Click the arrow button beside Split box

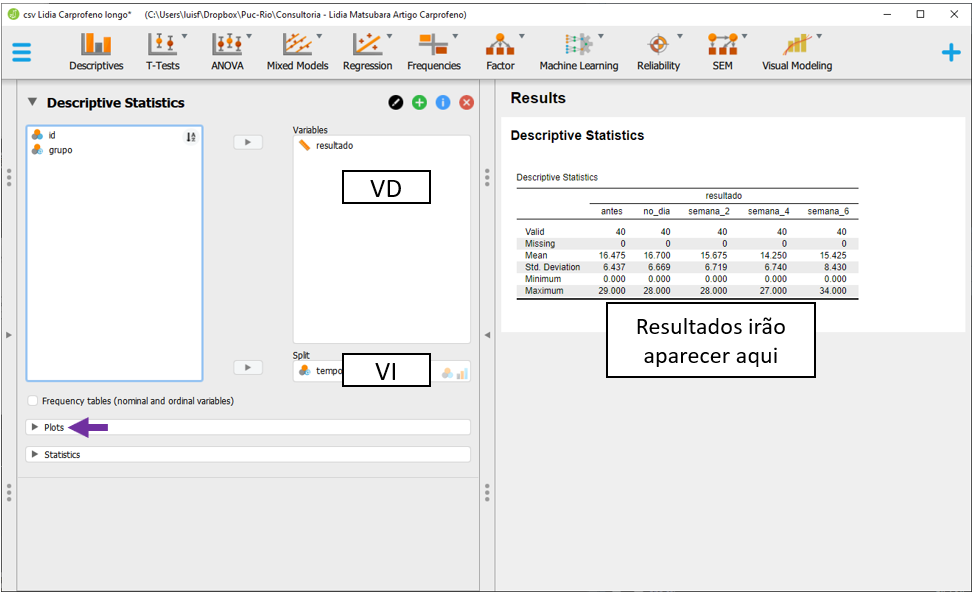(247, 368)
